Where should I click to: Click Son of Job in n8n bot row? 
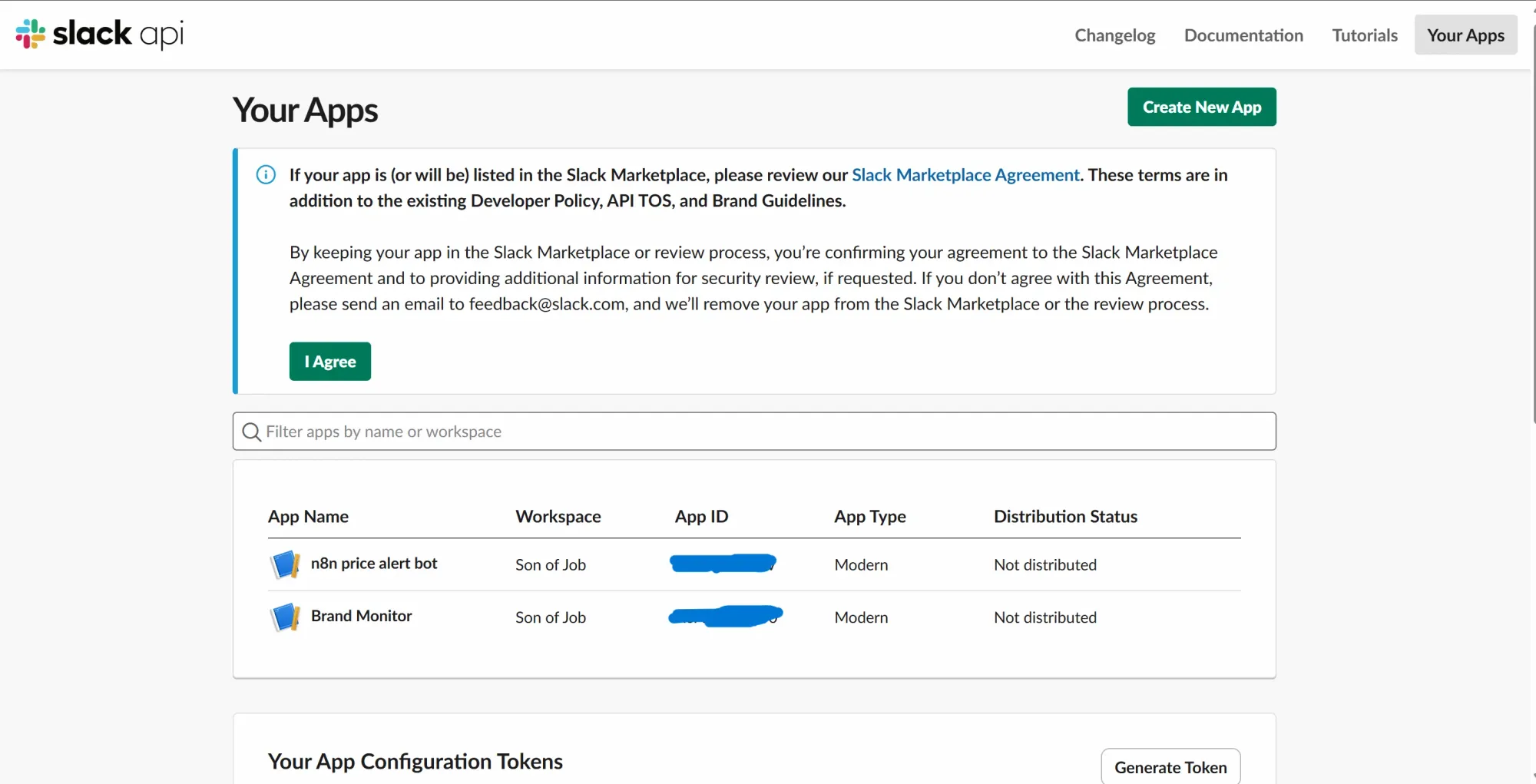pyautogui.click(x=551, y=565)
